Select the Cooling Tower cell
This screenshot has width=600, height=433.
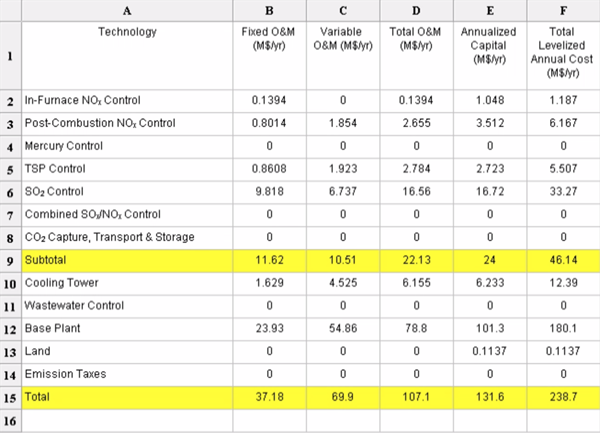(x=127, y=283)
